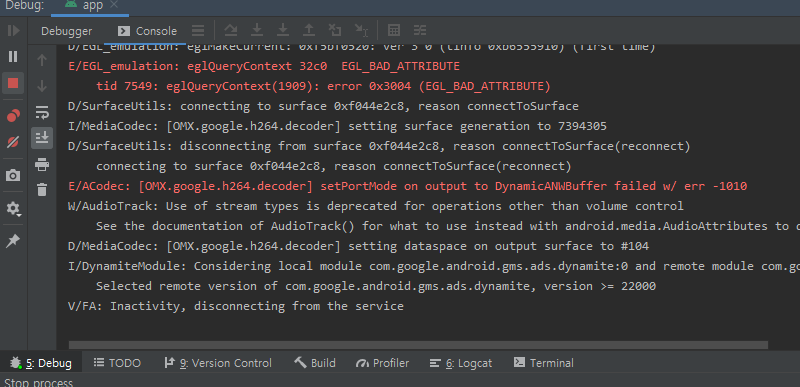Click the Step Out icon
This screenshot has width=800, height=387.
(309, 31)
